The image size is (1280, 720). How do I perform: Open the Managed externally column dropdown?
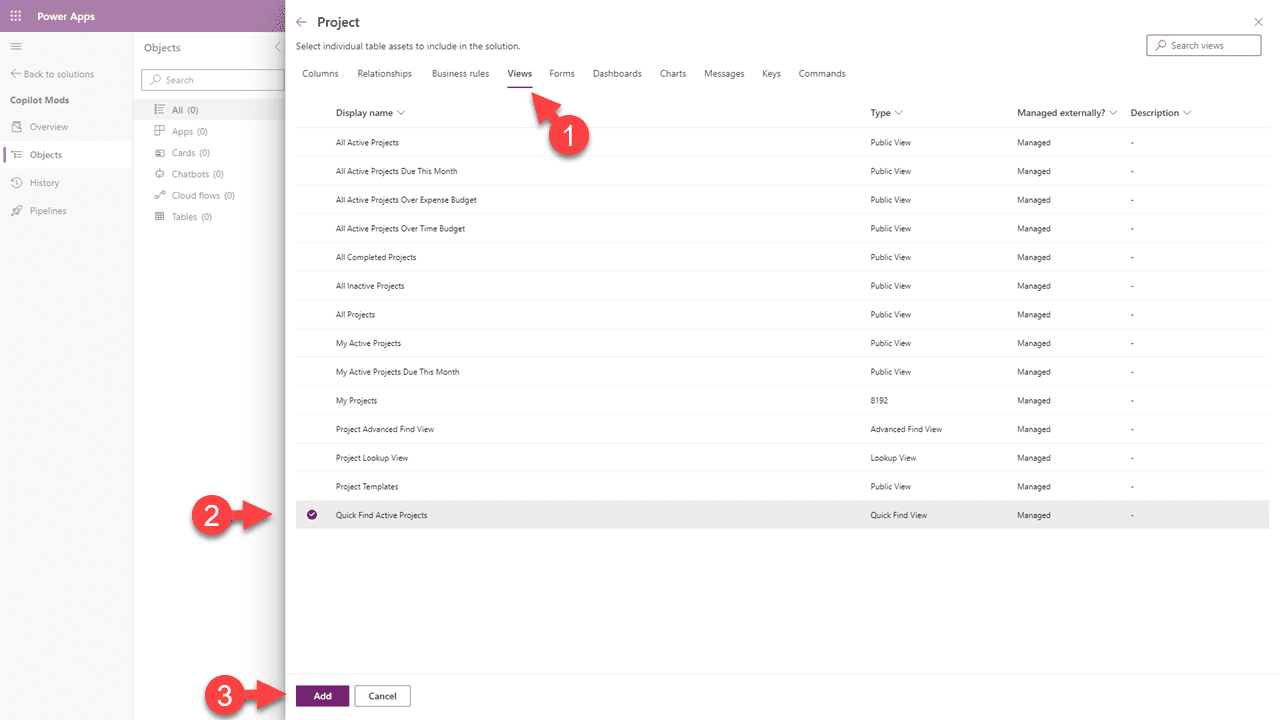pyautogui.click(x=1113, y=112)
